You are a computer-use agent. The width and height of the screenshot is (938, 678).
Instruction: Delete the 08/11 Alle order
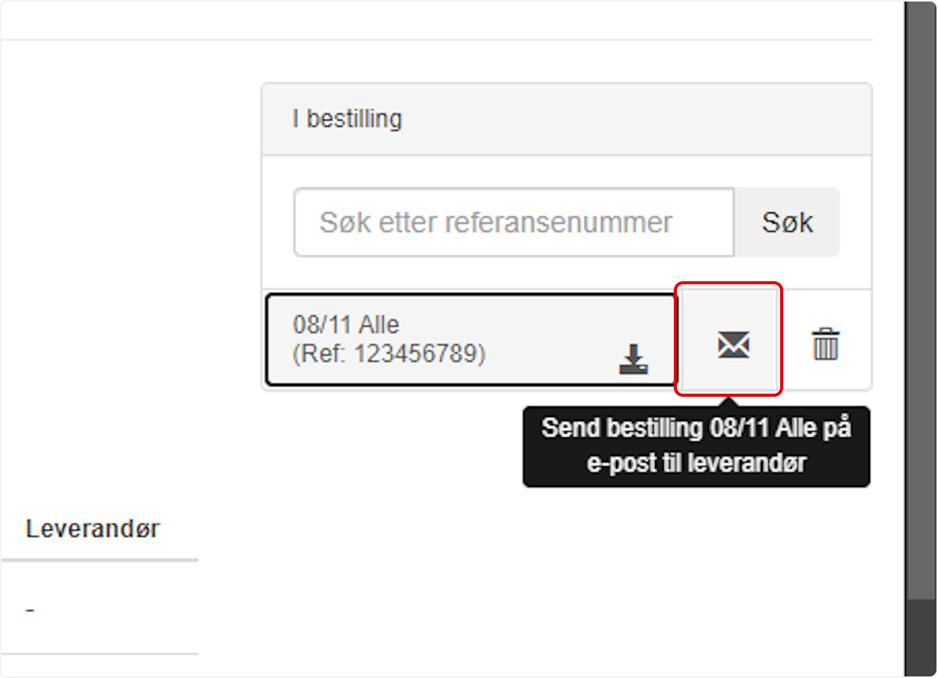point(826,344)
